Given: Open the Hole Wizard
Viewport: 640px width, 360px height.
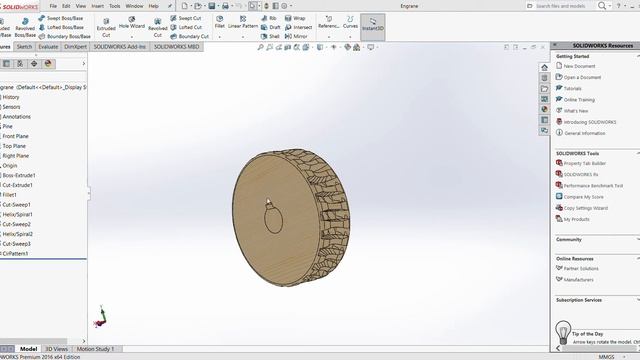Looking at the screenshot, I should click(132, 22).
